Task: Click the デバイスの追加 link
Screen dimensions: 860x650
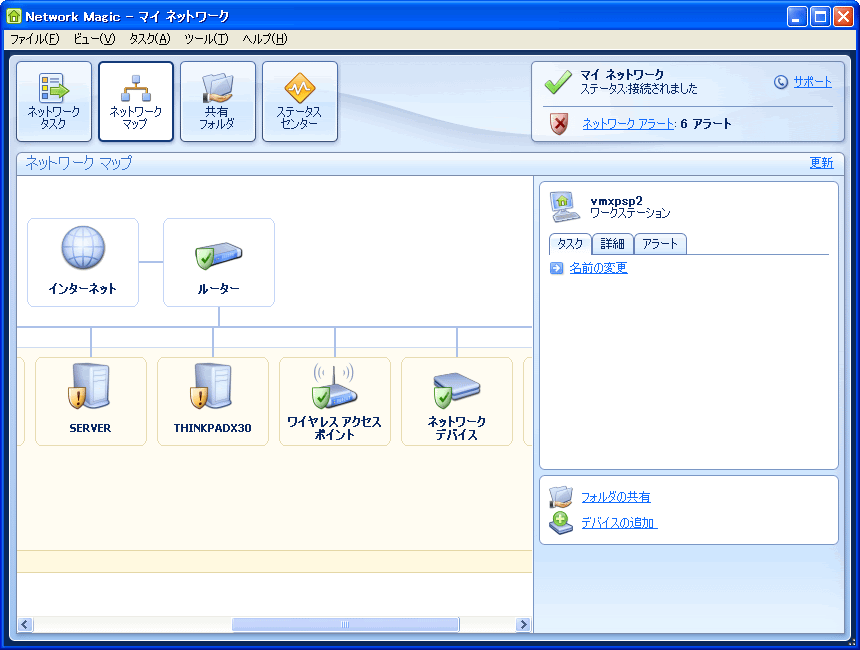Action: pos(619,523)
